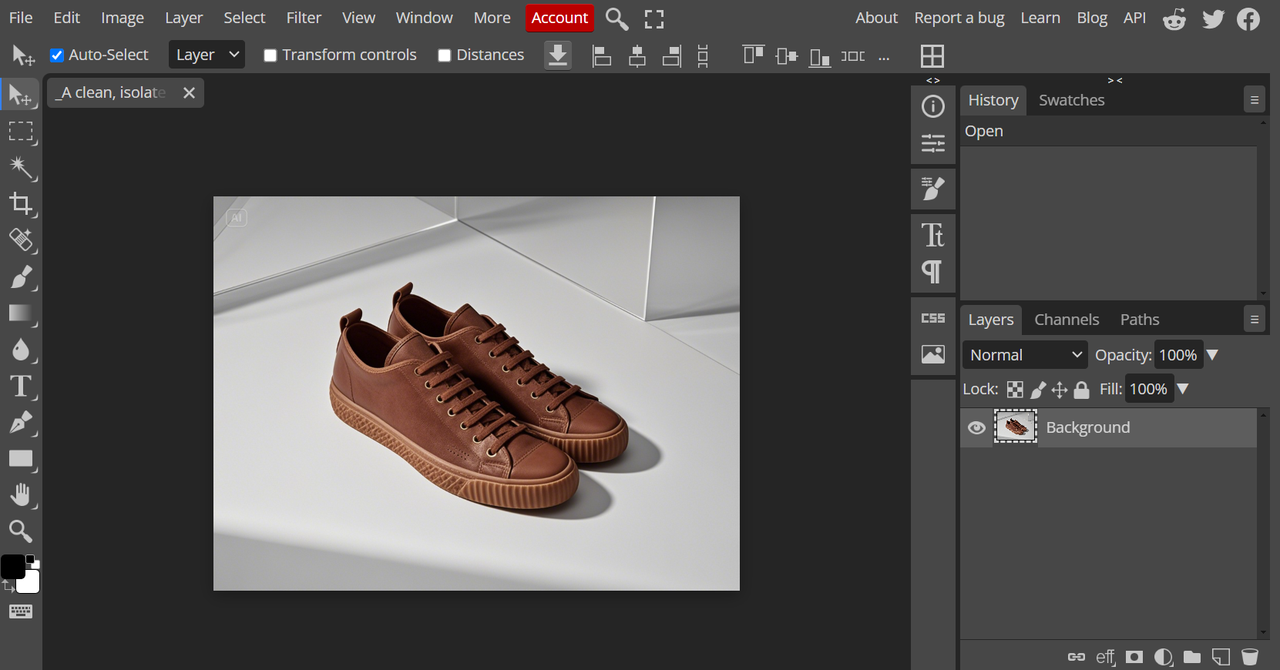Switch to the Swatches tab
1280x670 pixels.
coord(1072,100)
